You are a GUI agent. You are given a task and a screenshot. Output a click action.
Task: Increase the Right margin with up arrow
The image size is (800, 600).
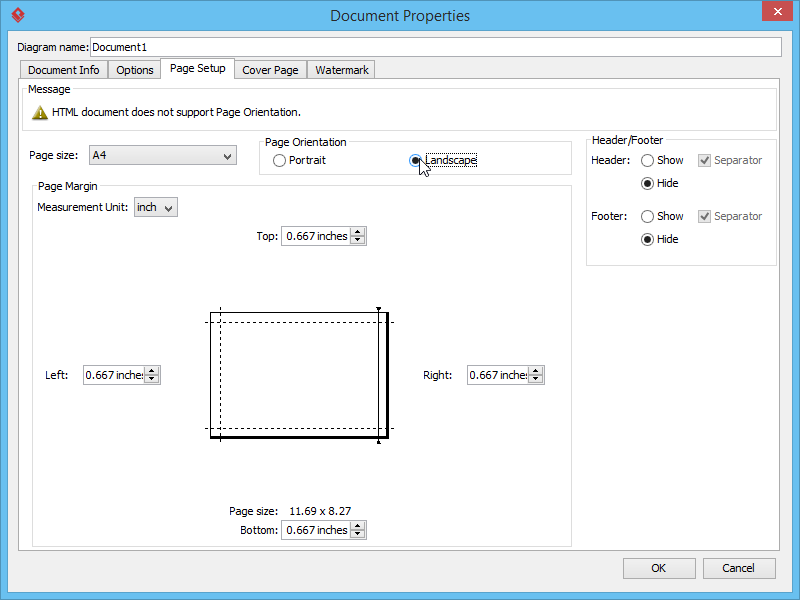(536, 371)
